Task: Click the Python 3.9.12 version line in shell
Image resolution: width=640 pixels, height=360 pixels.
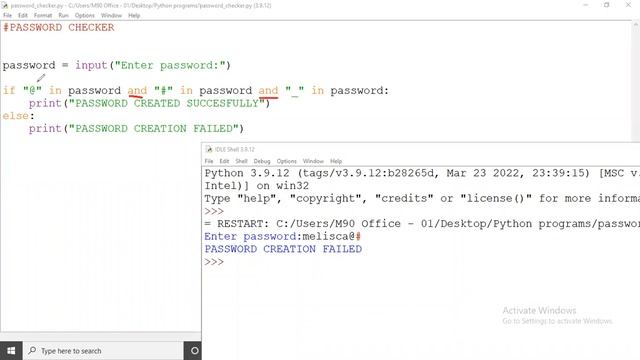Action: coord(422,173)
